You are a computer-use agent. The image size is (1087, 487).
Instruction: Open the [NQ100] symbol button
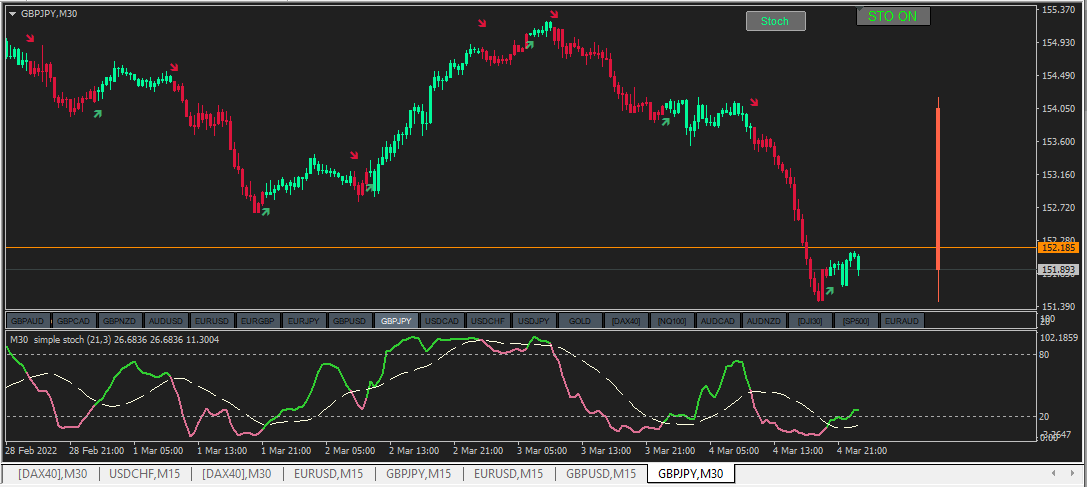pos(672,321)
